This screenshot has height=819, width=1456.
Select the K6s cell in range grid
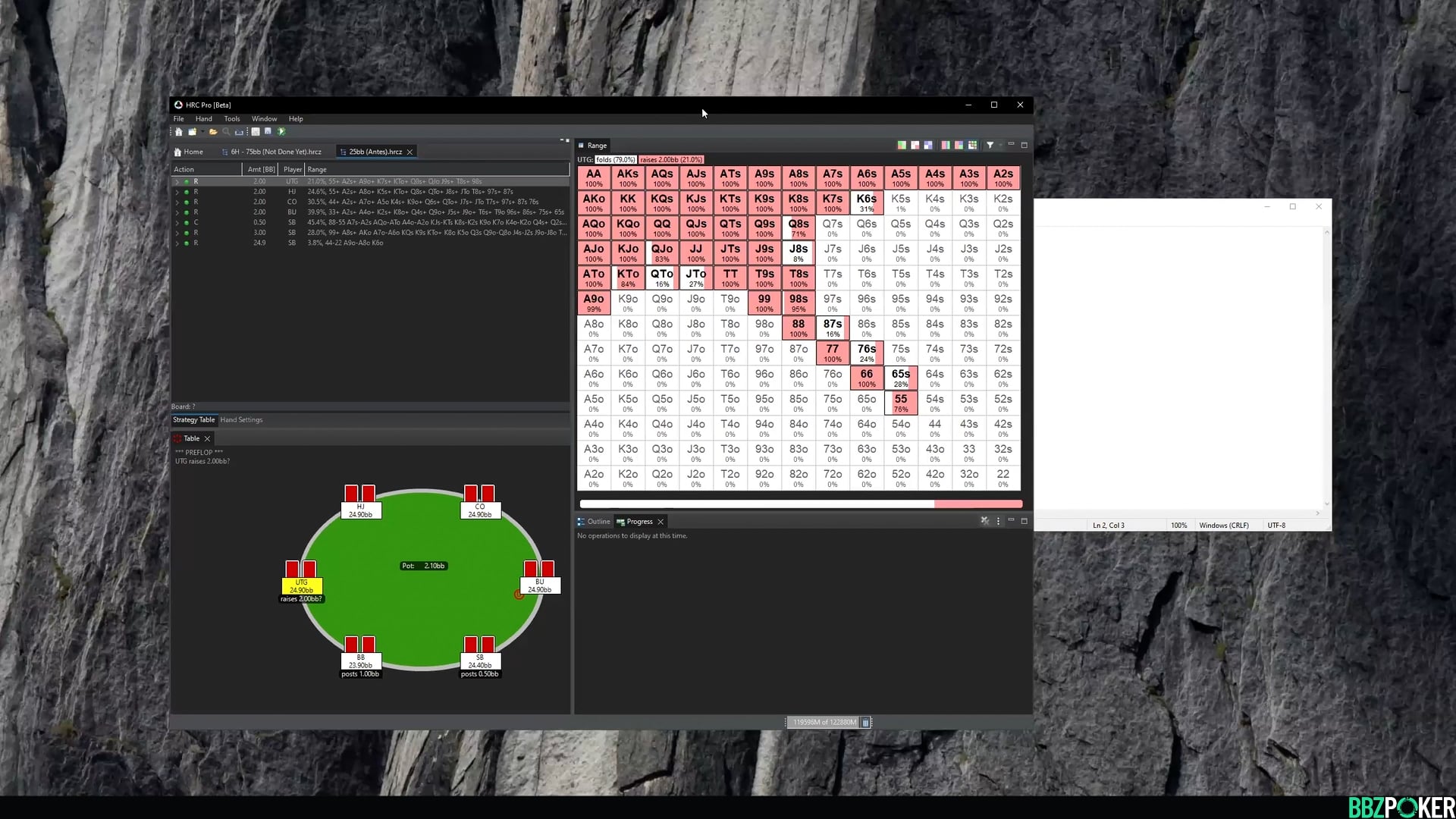866,202
